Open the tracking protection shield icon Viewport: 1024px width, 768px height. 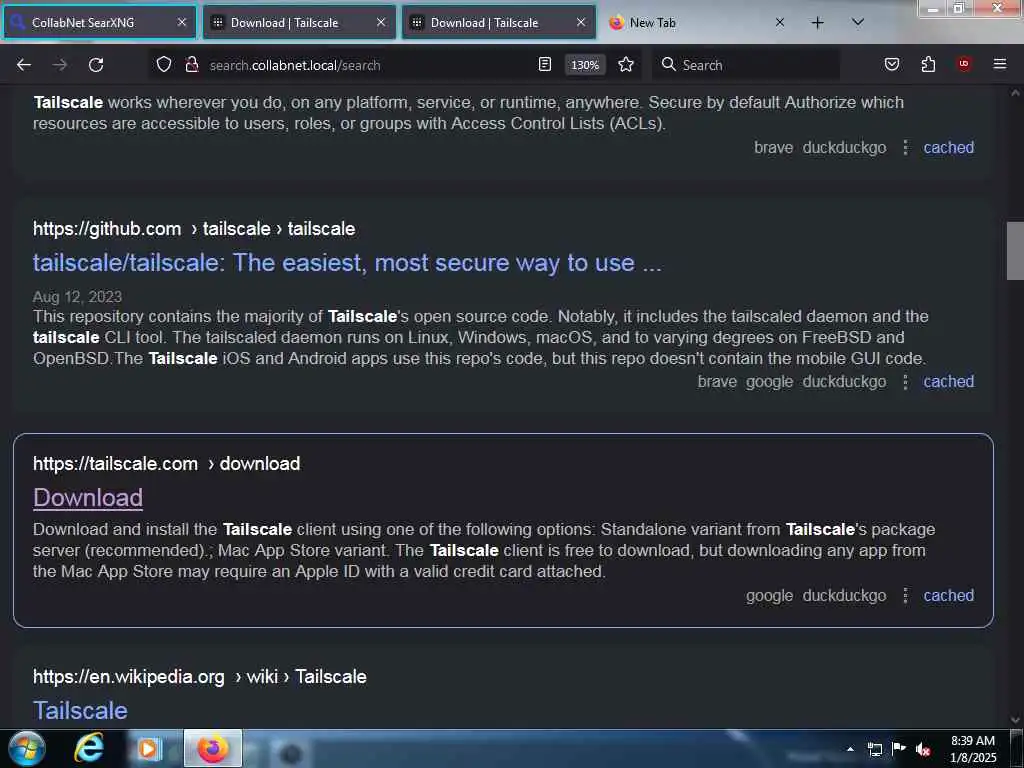(164, 65)
